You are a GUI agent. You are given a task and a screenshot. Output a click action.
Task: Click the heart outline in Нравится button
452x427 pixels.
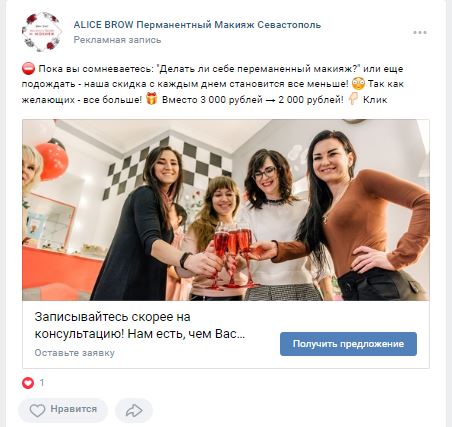(37, 410)
